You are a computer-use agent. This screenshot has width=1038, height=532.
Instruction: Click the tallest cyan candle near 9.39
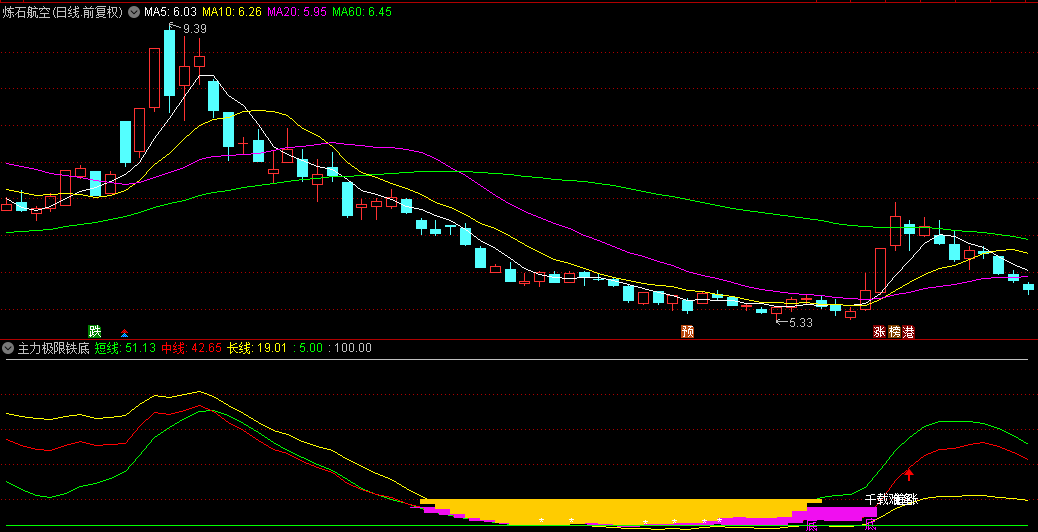coord(169,63)
